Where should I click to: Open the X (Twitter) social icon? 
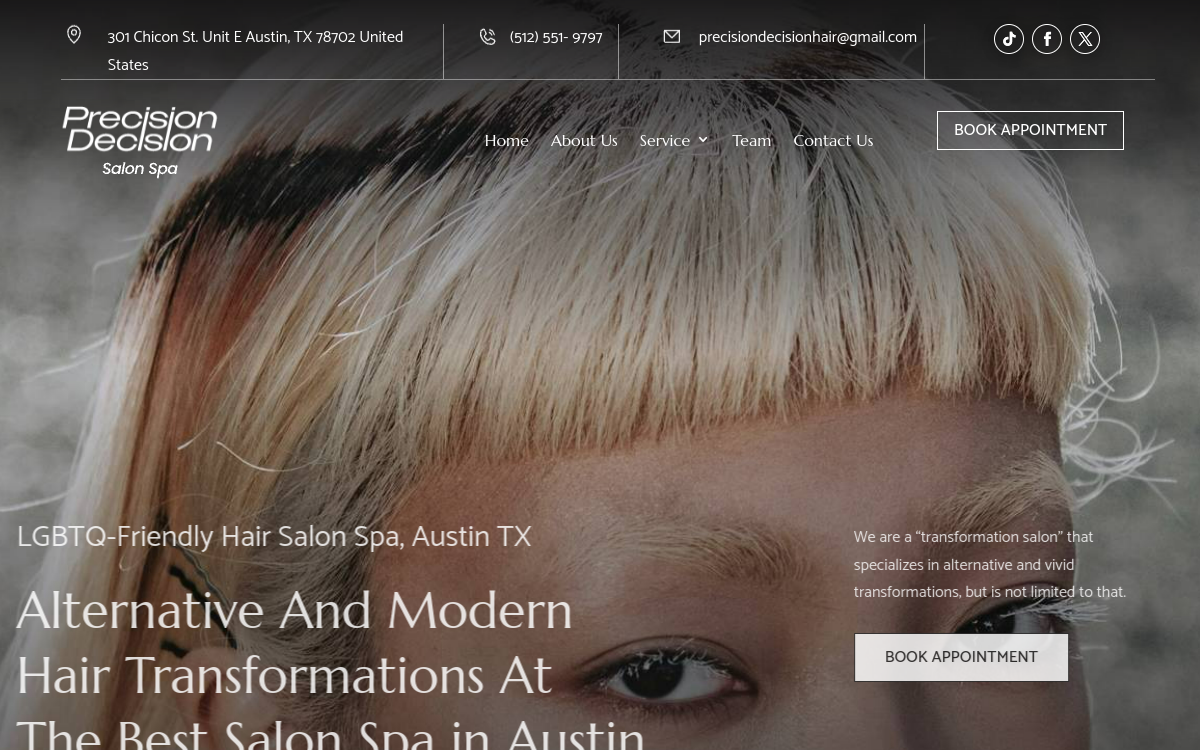coord(1085,39)
